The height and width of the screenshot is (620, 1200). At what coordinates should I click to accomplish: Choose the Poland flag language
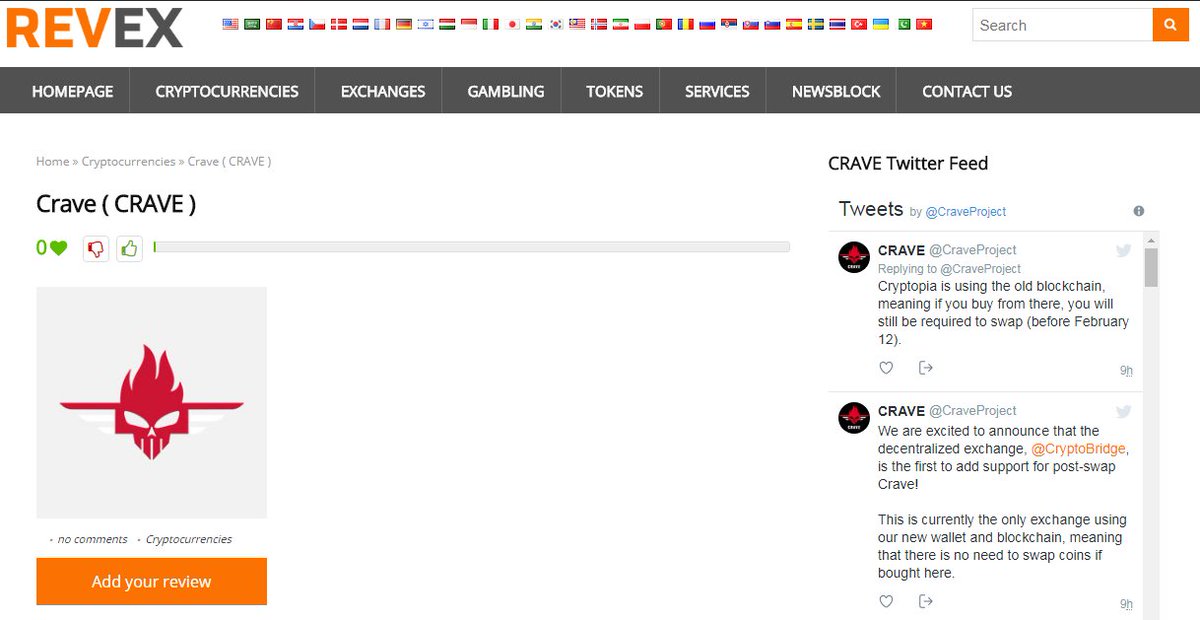click(642, 24)
